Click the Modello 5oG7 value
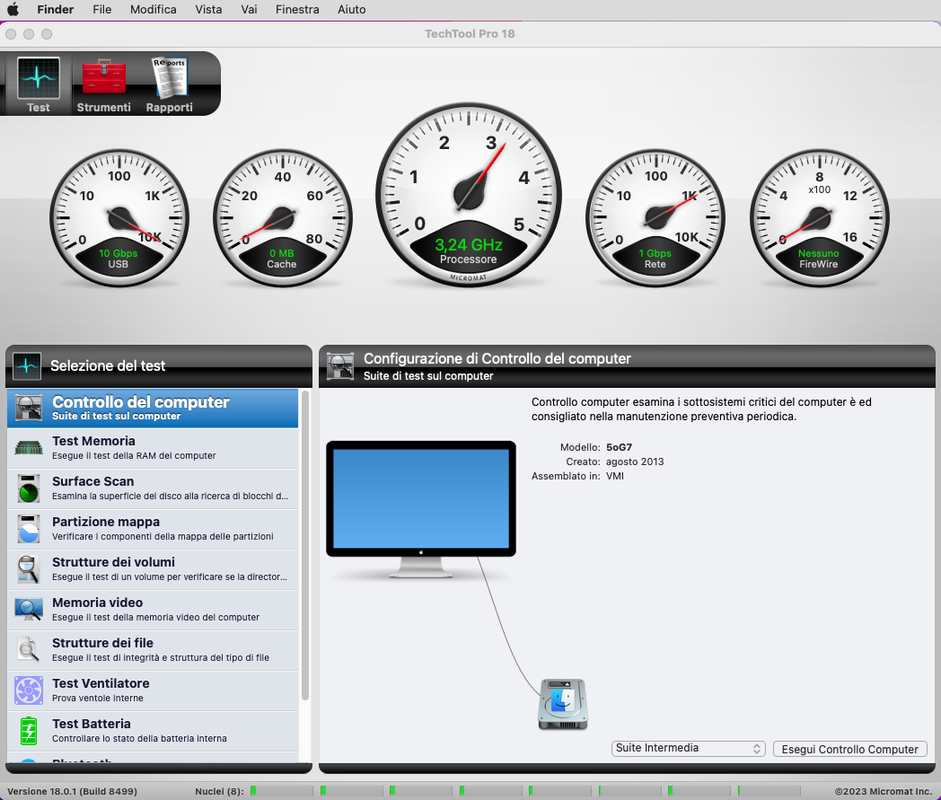 [x=619, y=447]
